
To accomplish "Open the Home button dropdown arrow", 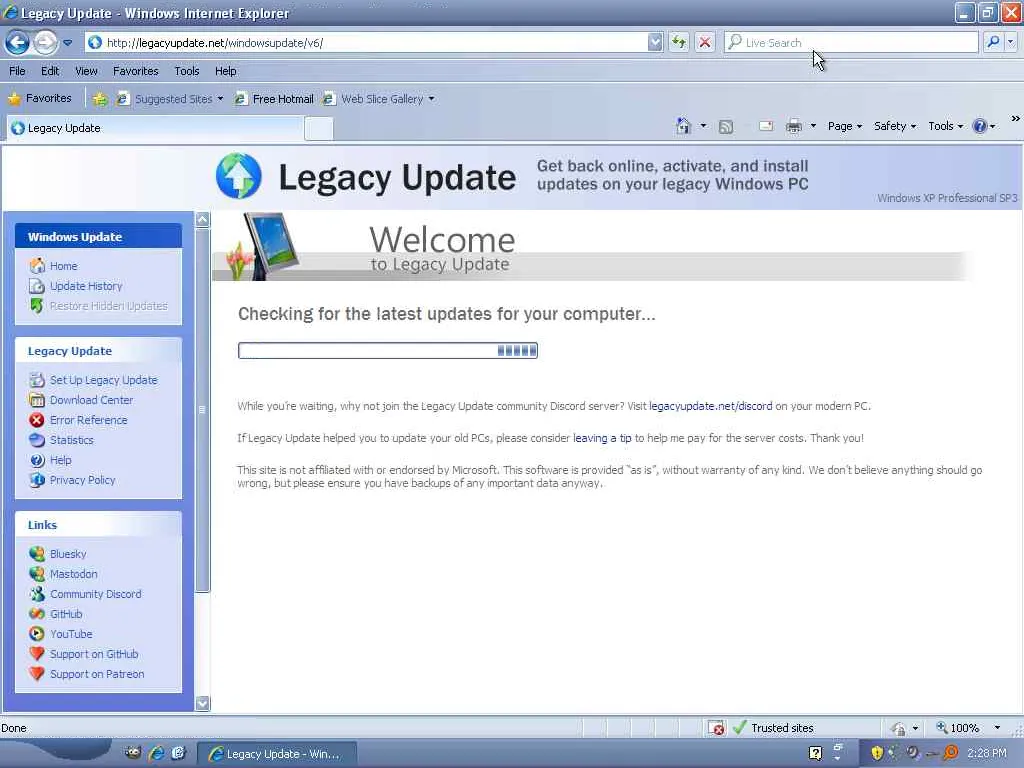I will [x=703, y=126].
